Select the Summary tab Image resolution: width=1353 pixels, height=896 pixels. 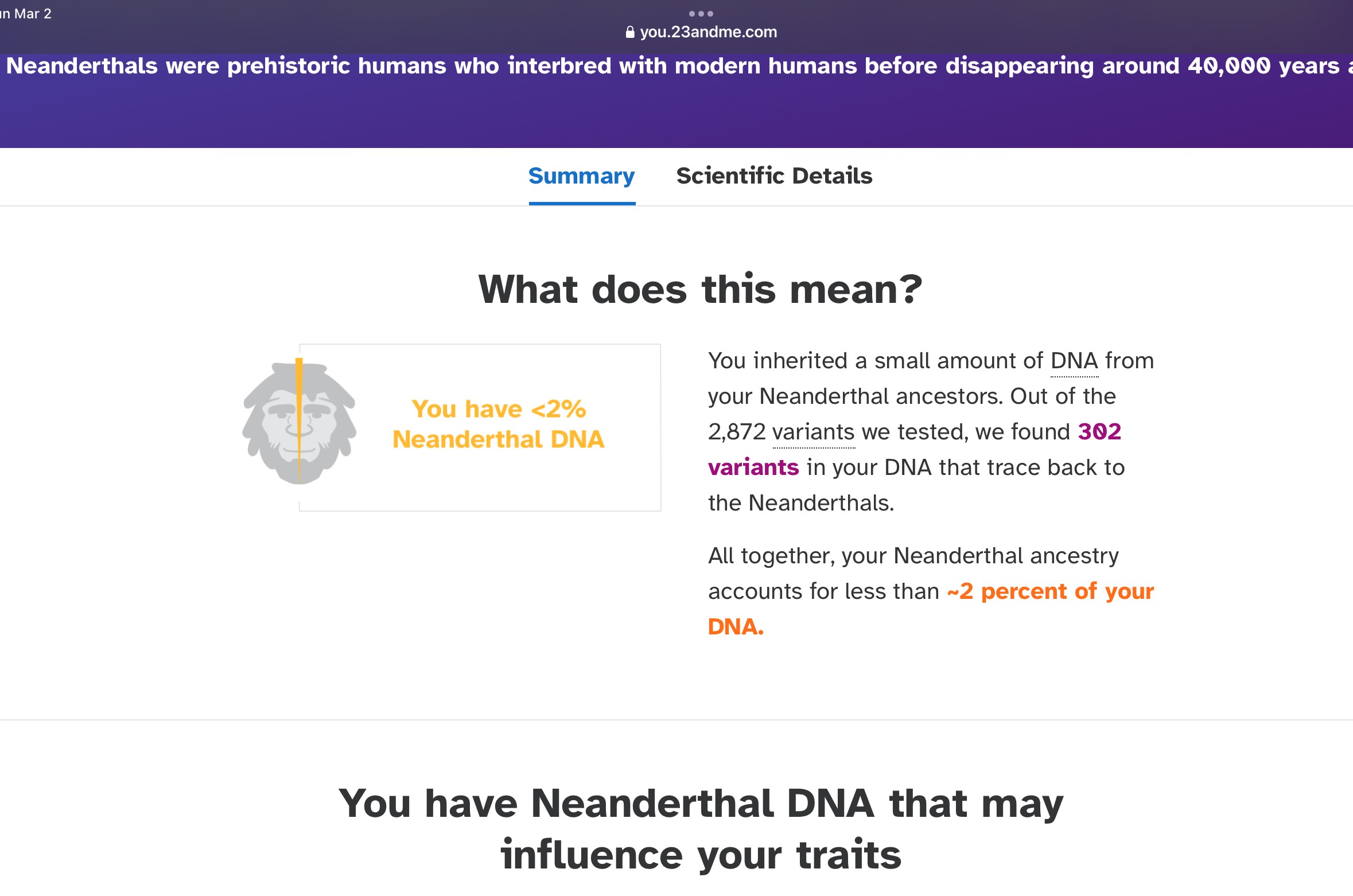pyautogui.click(x=581, y=176)
